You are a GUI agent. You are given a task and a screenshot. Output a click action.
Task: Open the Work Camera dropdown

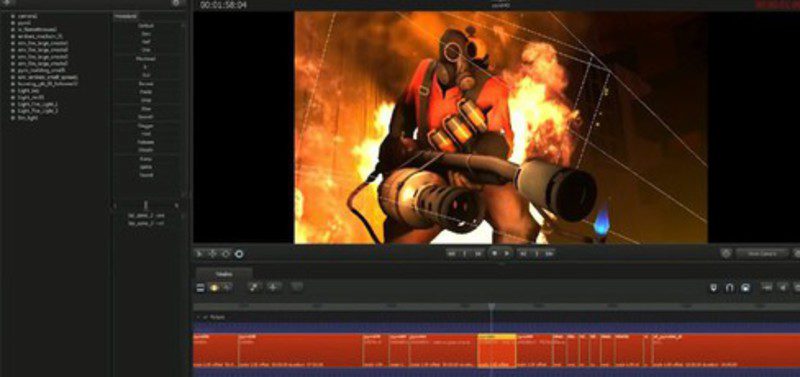coord(762,253)
